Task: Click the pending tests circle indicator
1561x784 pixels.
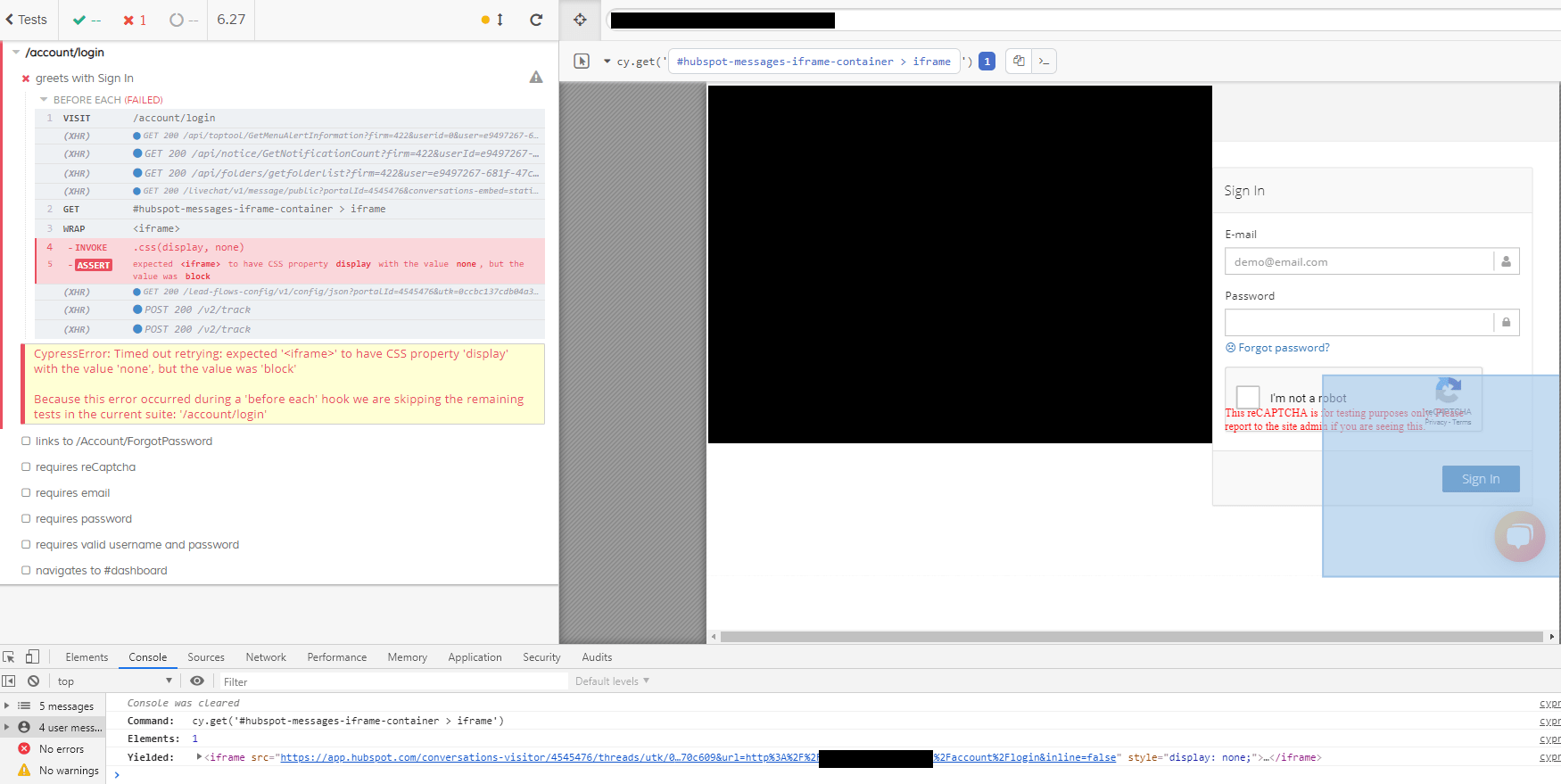Action: (184, 20)
